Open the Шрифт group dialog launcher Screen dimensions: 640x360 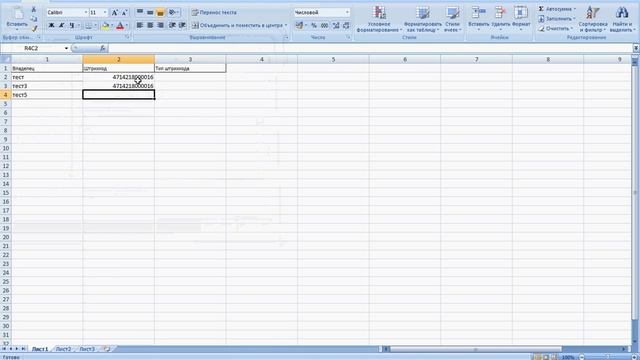point(127,37)
